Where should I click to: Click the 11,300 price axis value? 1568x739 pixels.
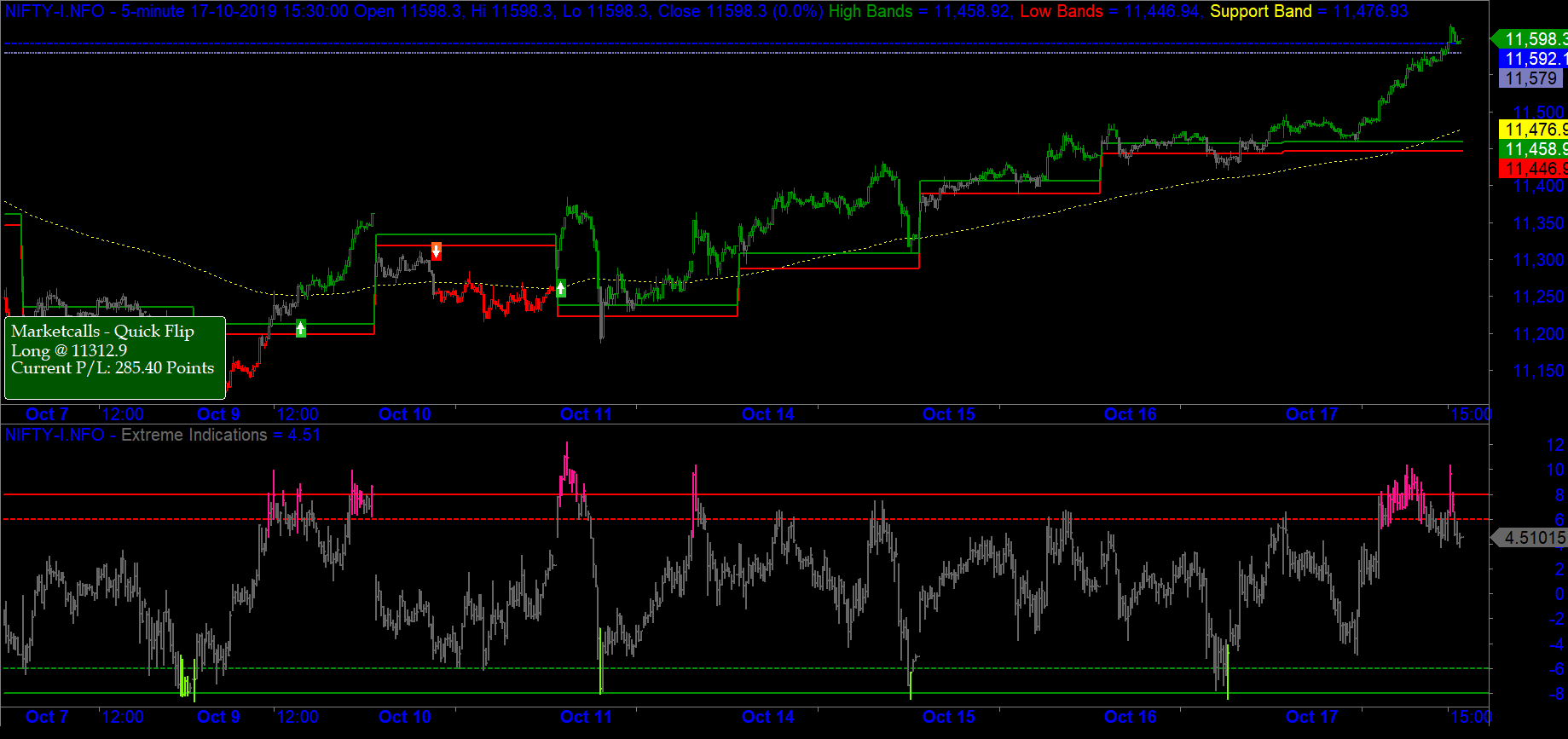coord(1539,260)
